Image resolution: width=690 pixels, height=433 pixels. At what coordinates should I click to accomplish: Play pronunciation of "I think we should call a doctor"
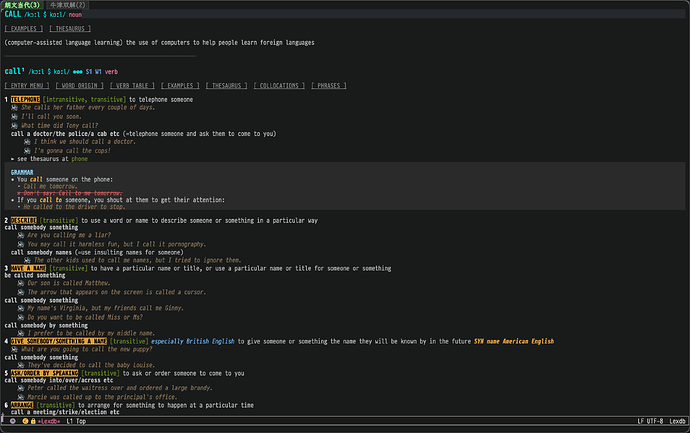pos(29,141)
